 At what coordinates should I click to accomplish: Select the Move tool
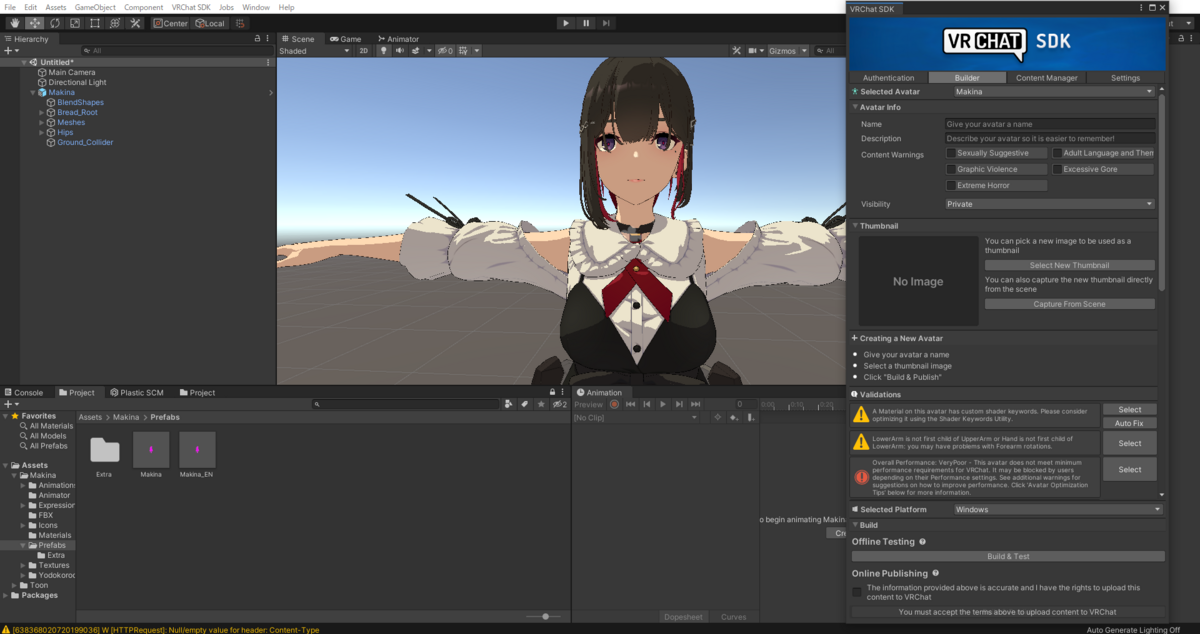coord(34,23)
